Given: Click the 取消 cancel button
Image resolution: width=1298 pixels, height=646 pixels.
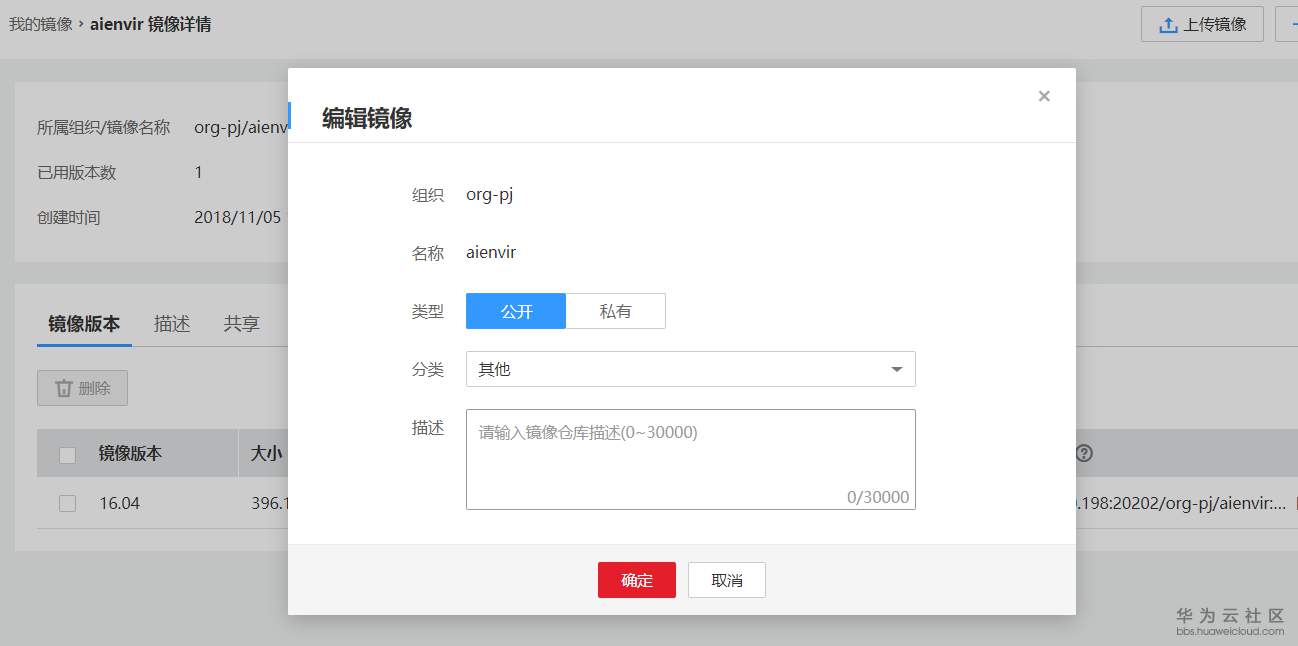Looking at the screenshot, I should (x=727, y=579).
